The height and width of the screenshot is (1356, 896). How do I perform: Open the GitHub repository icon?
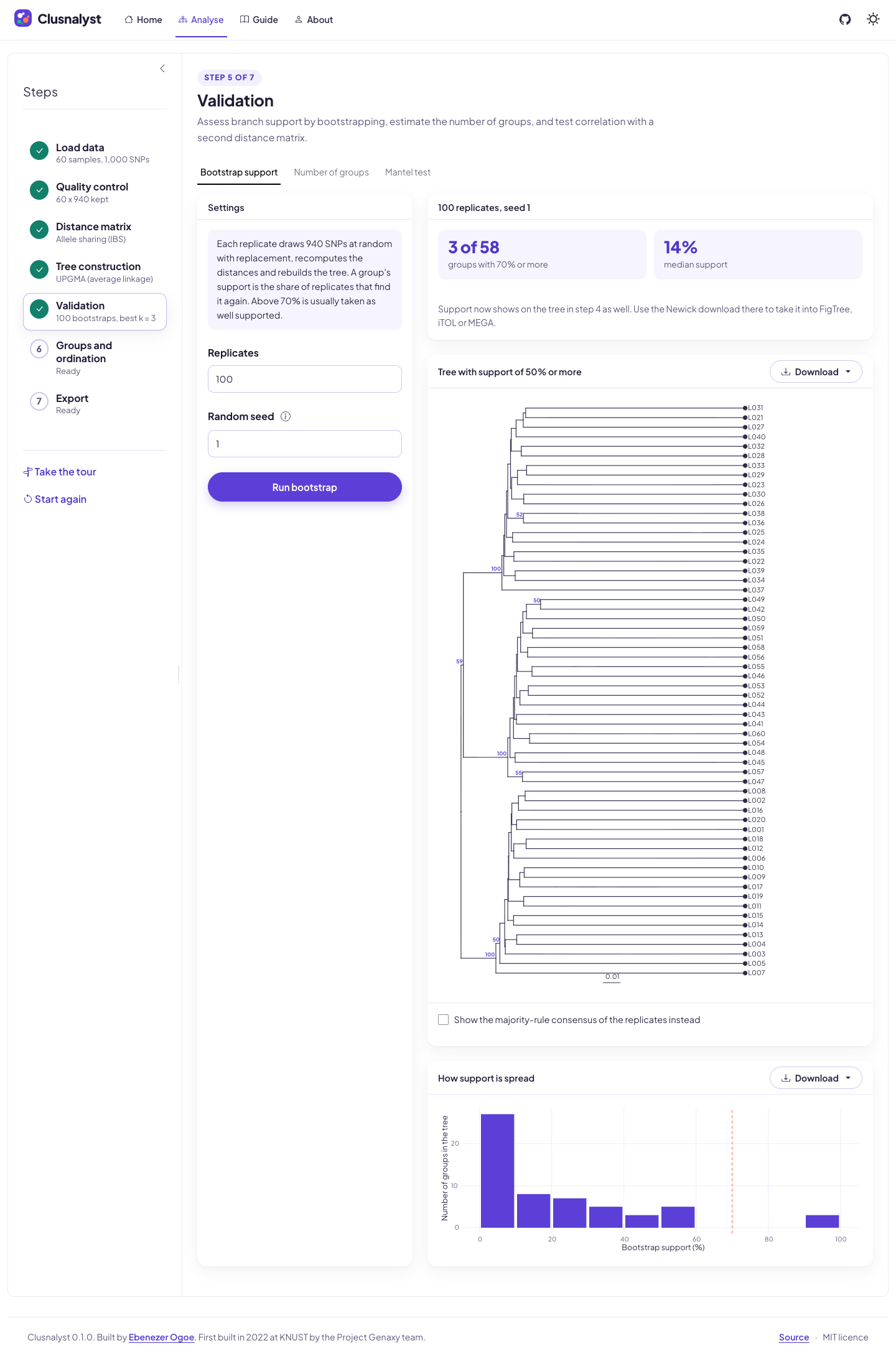(845, 19)
